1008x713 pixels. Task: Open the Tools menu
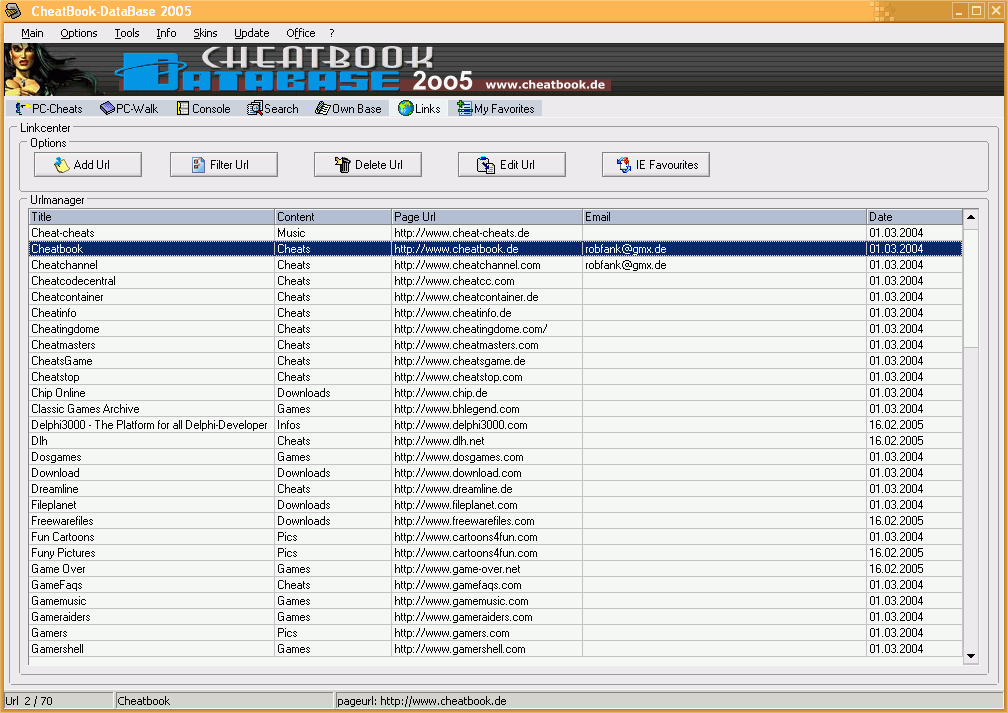pyautogui.click(x=127, y=33)
